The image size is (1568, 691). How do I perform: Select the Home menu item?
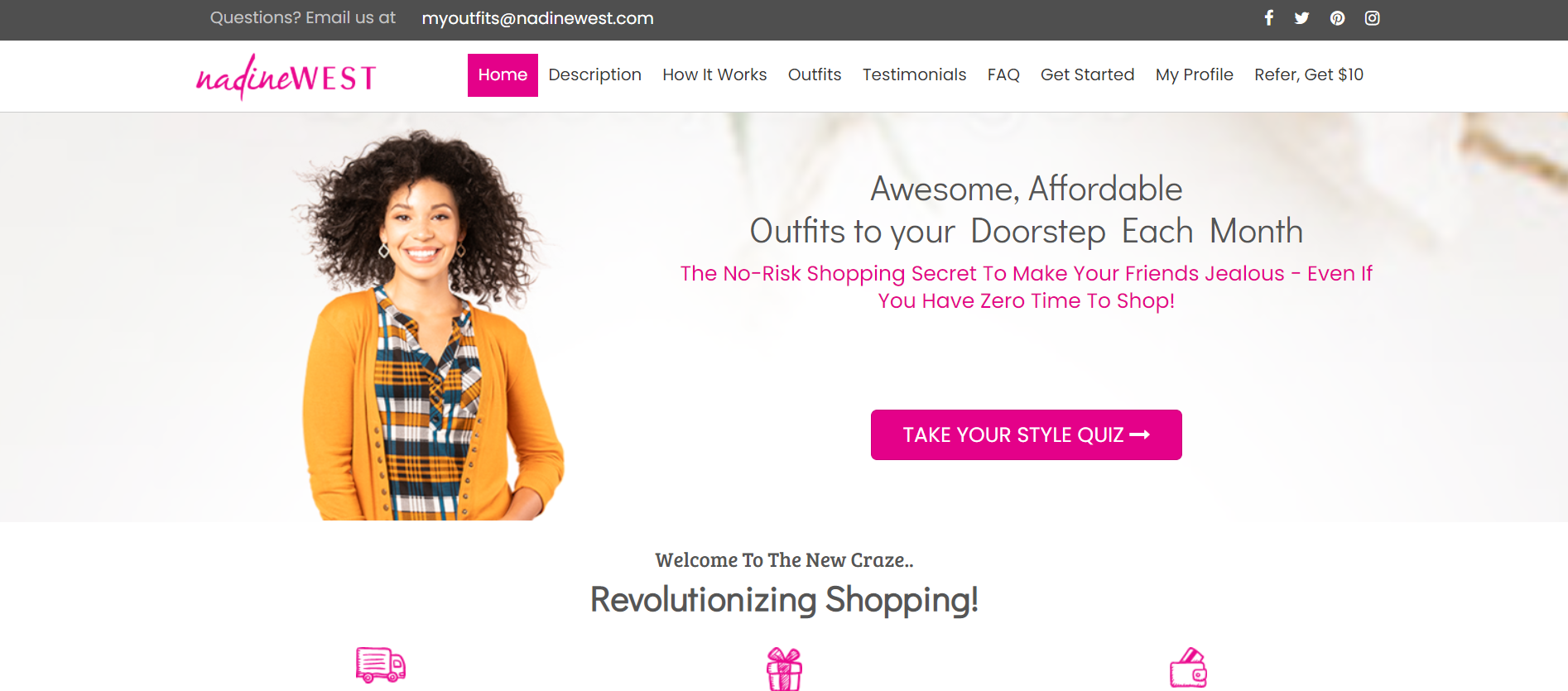click(503, 75)
